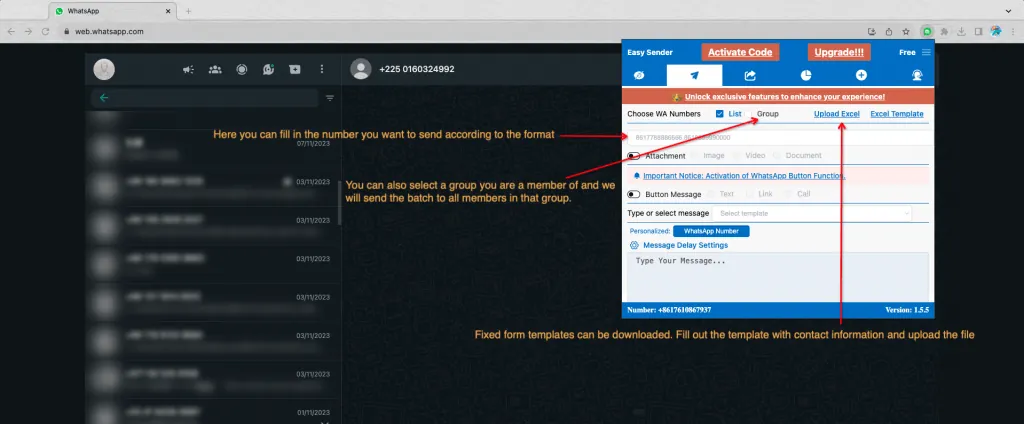Click the chat filter icon beside search

330,98
